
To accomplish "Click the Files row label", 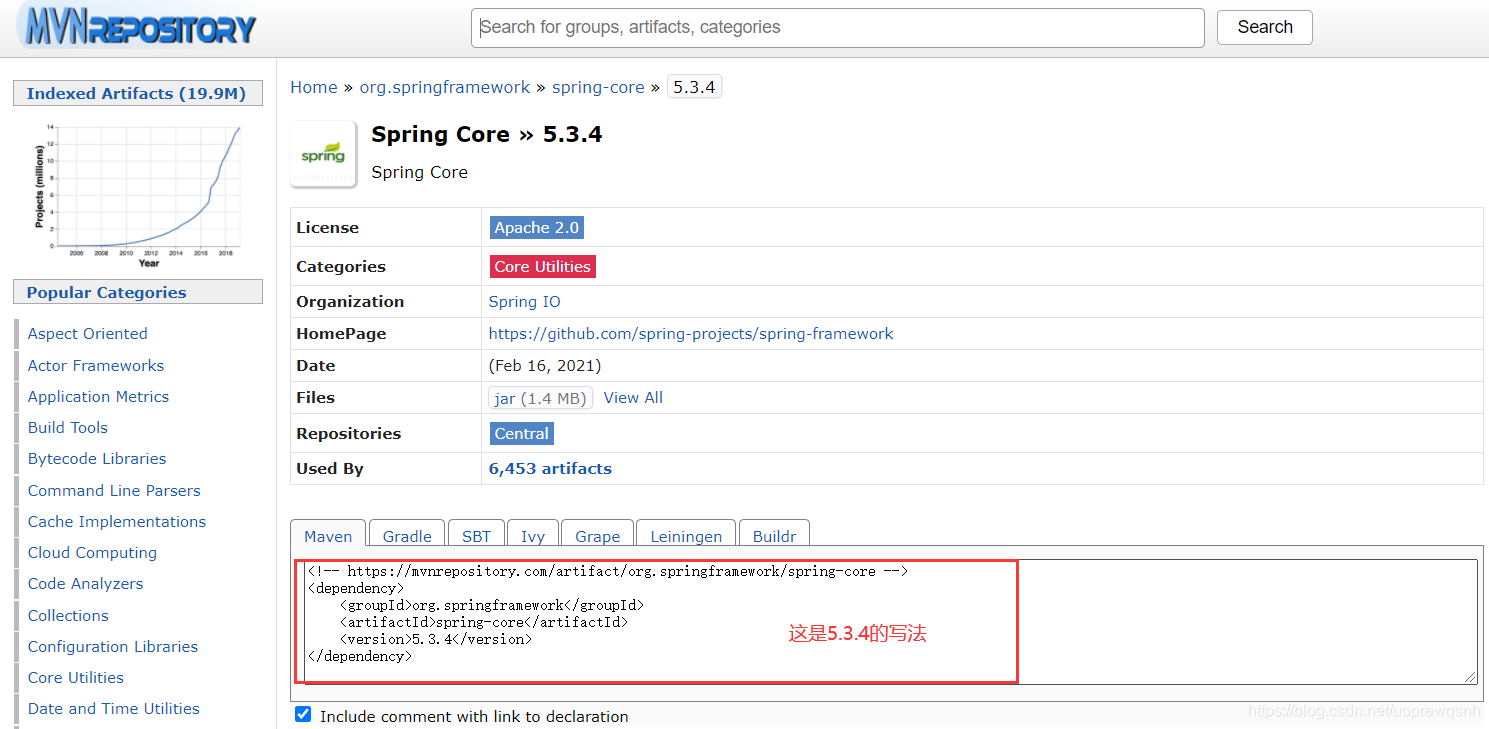I will 315,398.
